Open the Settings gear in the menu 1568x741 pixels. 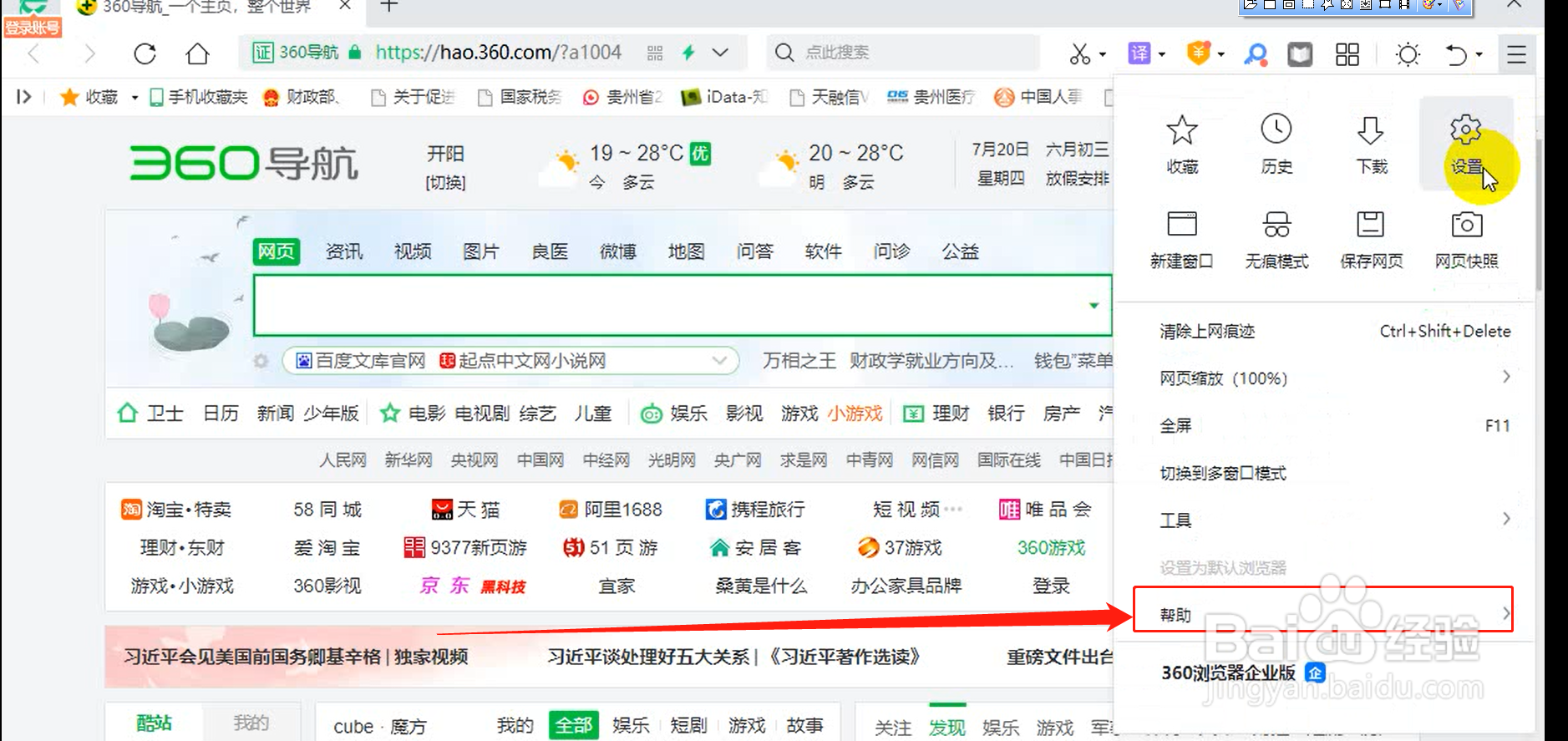click(x=1466, y=144)
